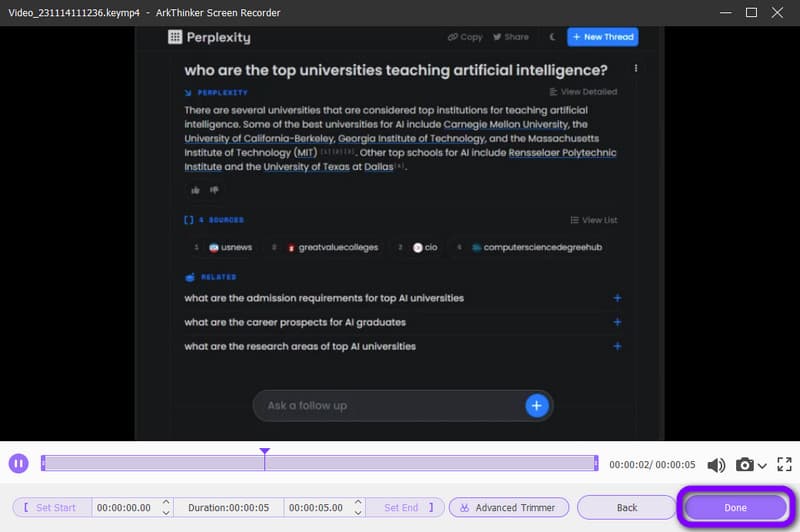Increase the end time with up arrow
The image size is (800, 532).
(358, 502)
